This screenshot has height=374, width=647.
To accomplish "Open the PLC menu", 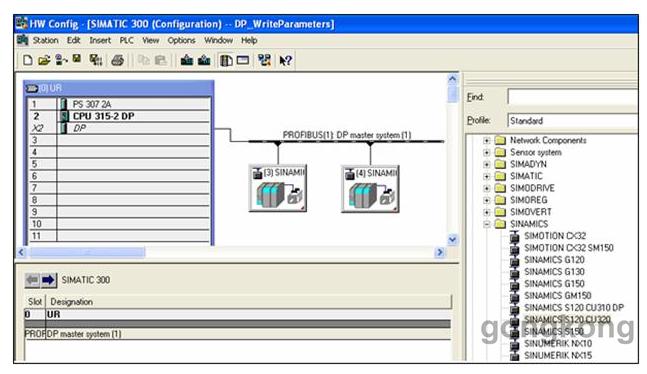I will point(126,40).
